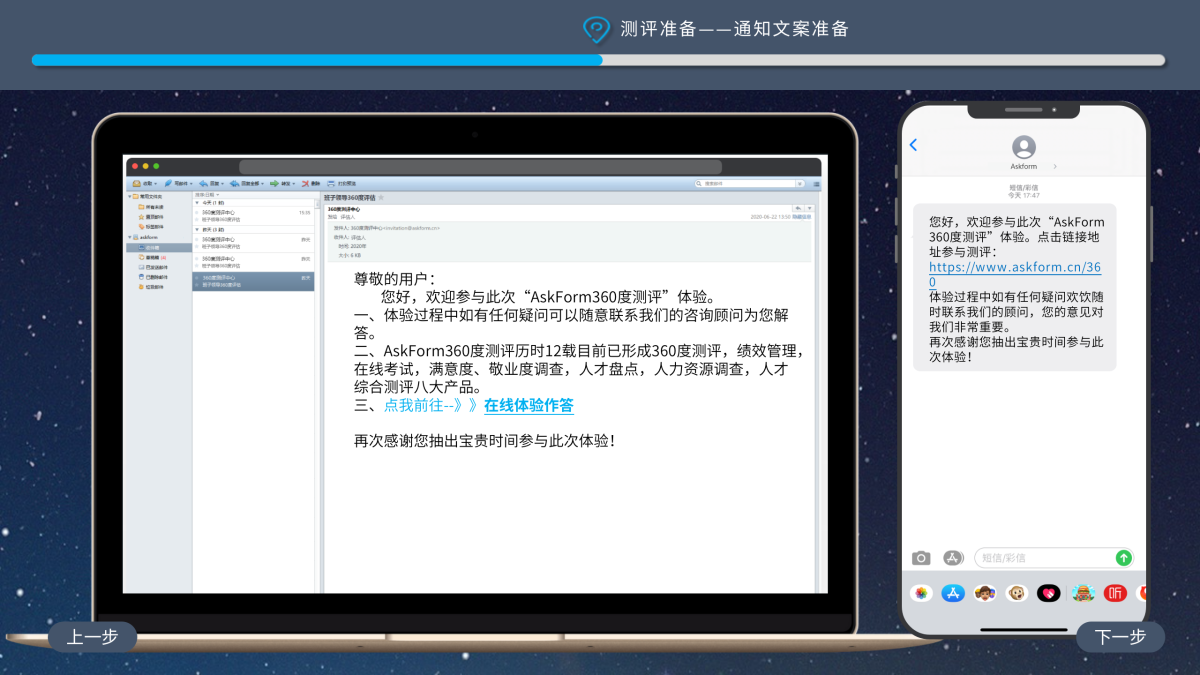Select today's 15:35 email from 360度测评中心
Viewport: 1200px width, 675px height.
pos(254,216)
